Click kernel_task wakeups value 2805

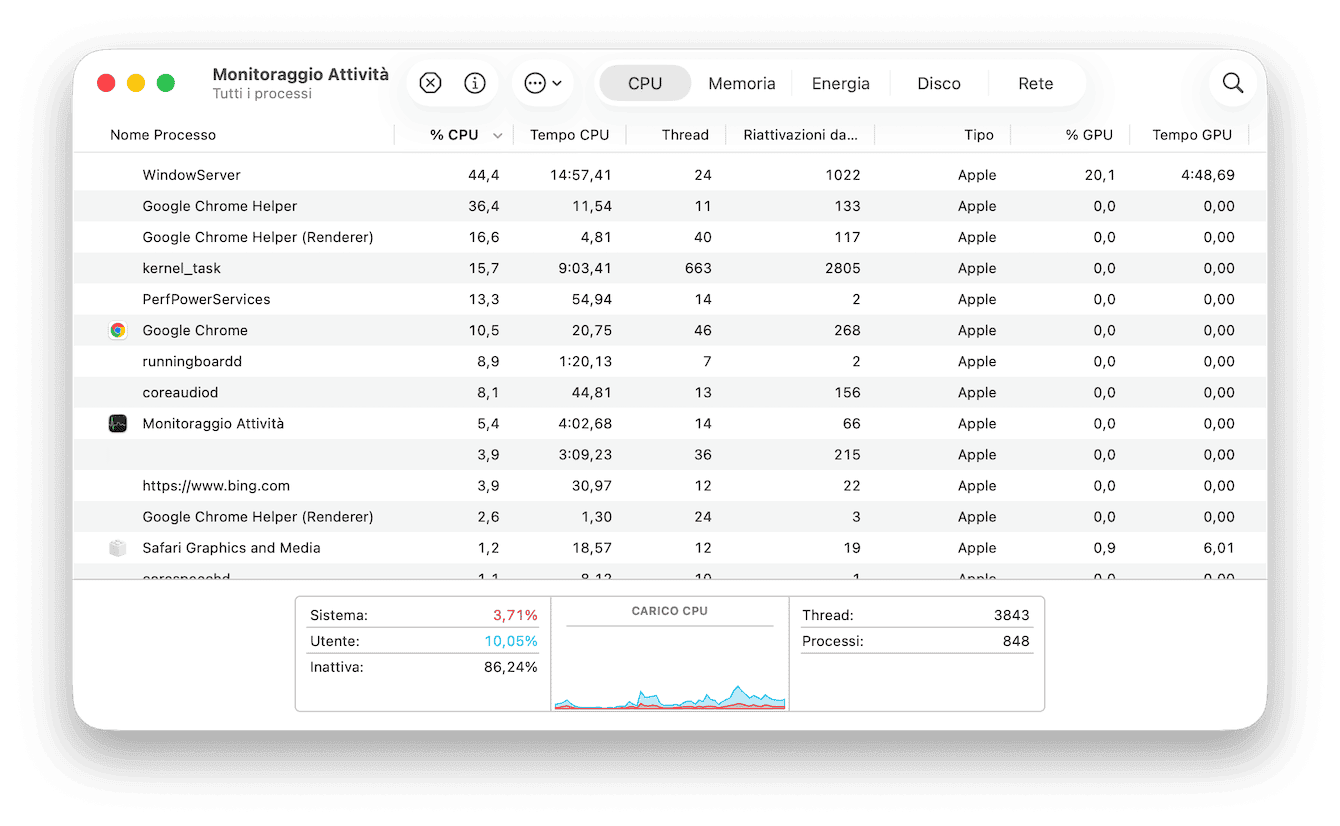tap(843, 268)
